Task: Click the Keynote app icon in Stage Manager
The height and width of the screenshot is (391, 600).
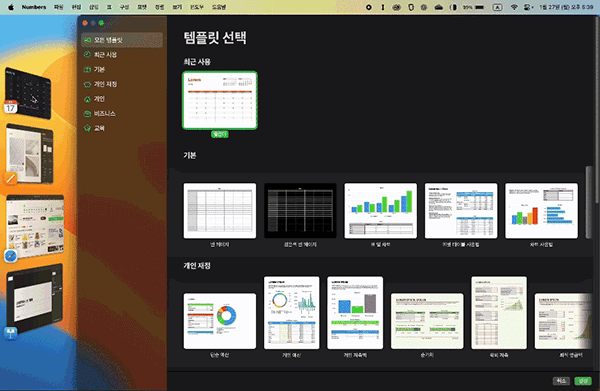Action: pos(11,333)
